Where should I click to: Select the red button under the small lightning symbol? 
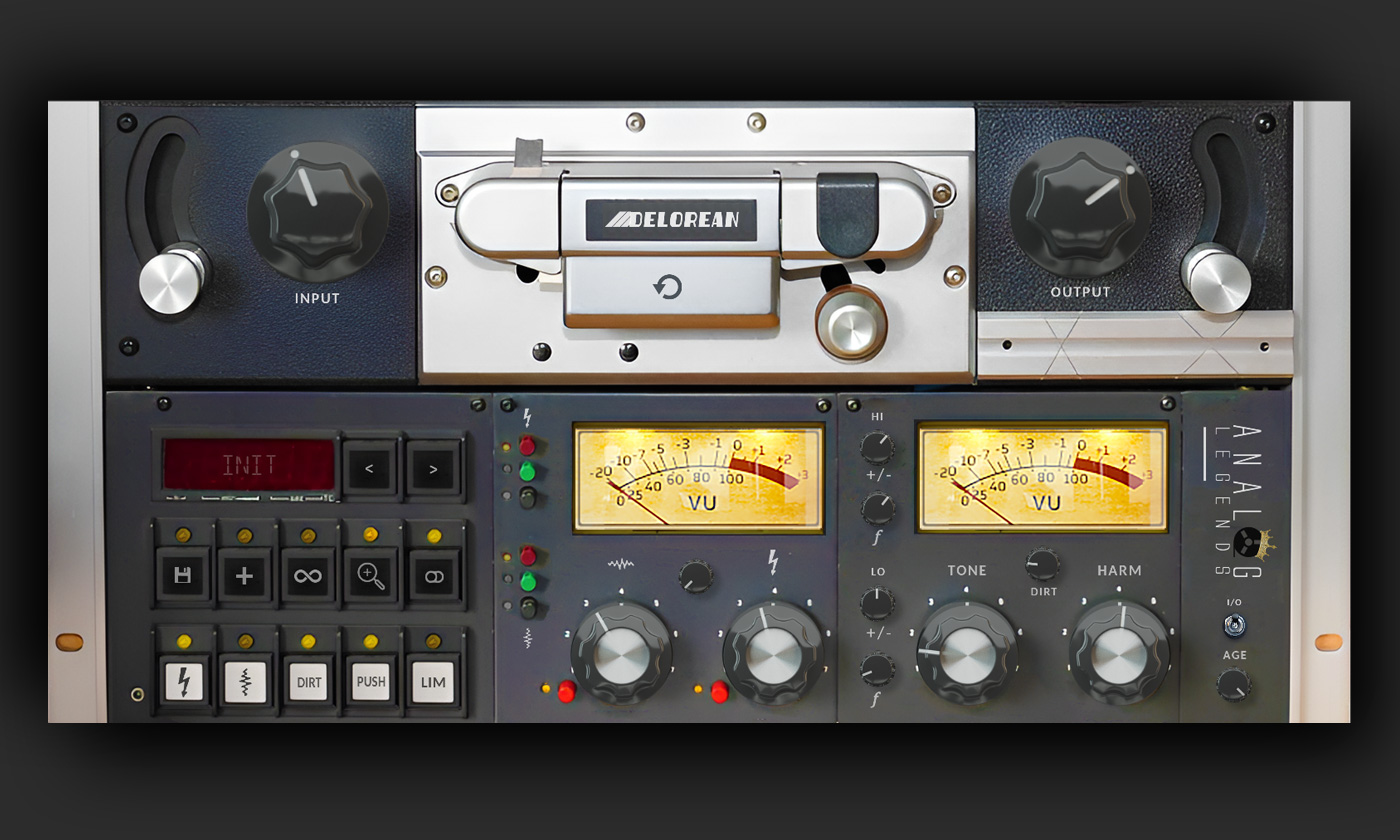pyautogui.click(x=528, y=446)
